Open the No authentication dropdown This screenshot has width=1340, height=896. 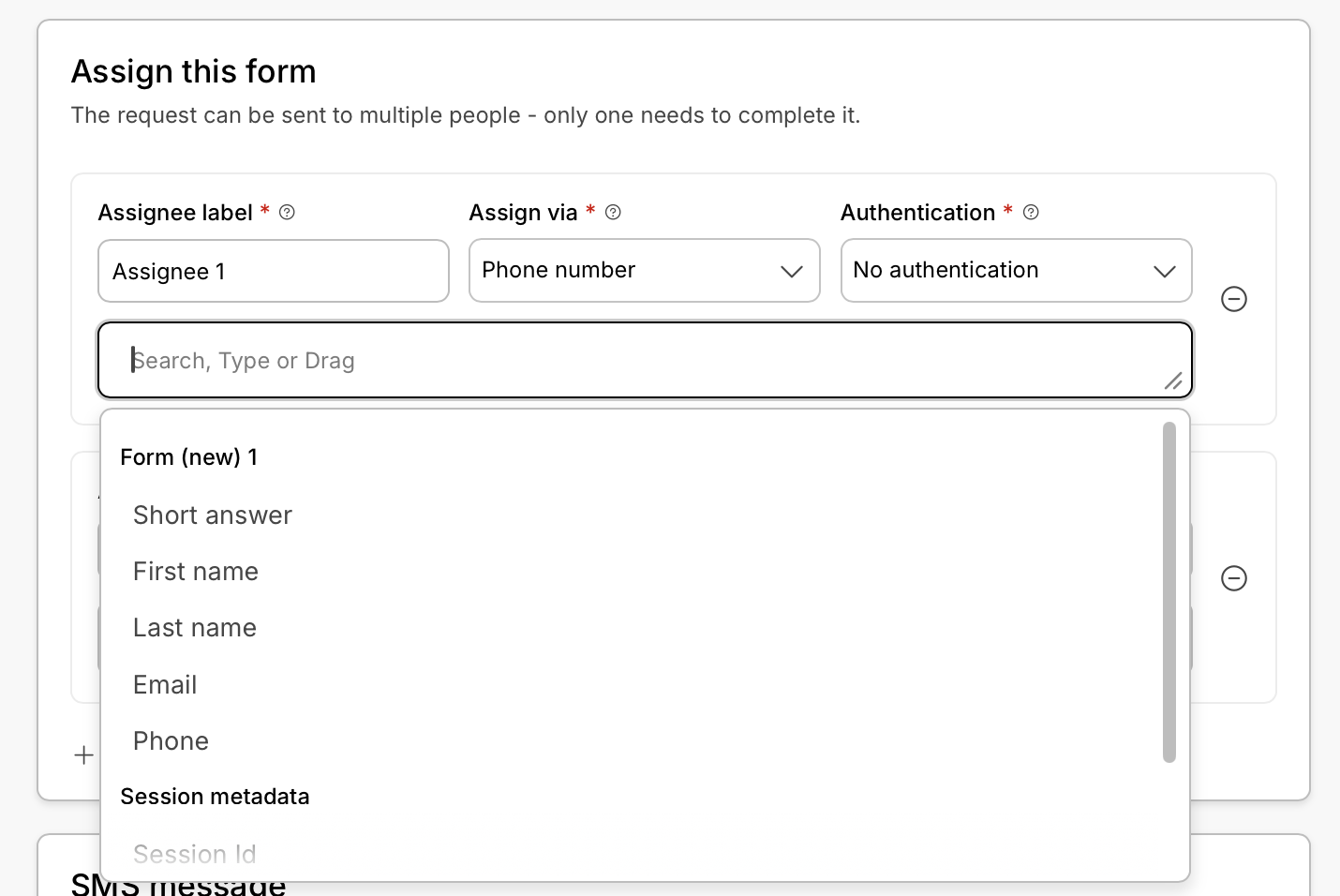pyautogui.click(x=1016, y=271)
